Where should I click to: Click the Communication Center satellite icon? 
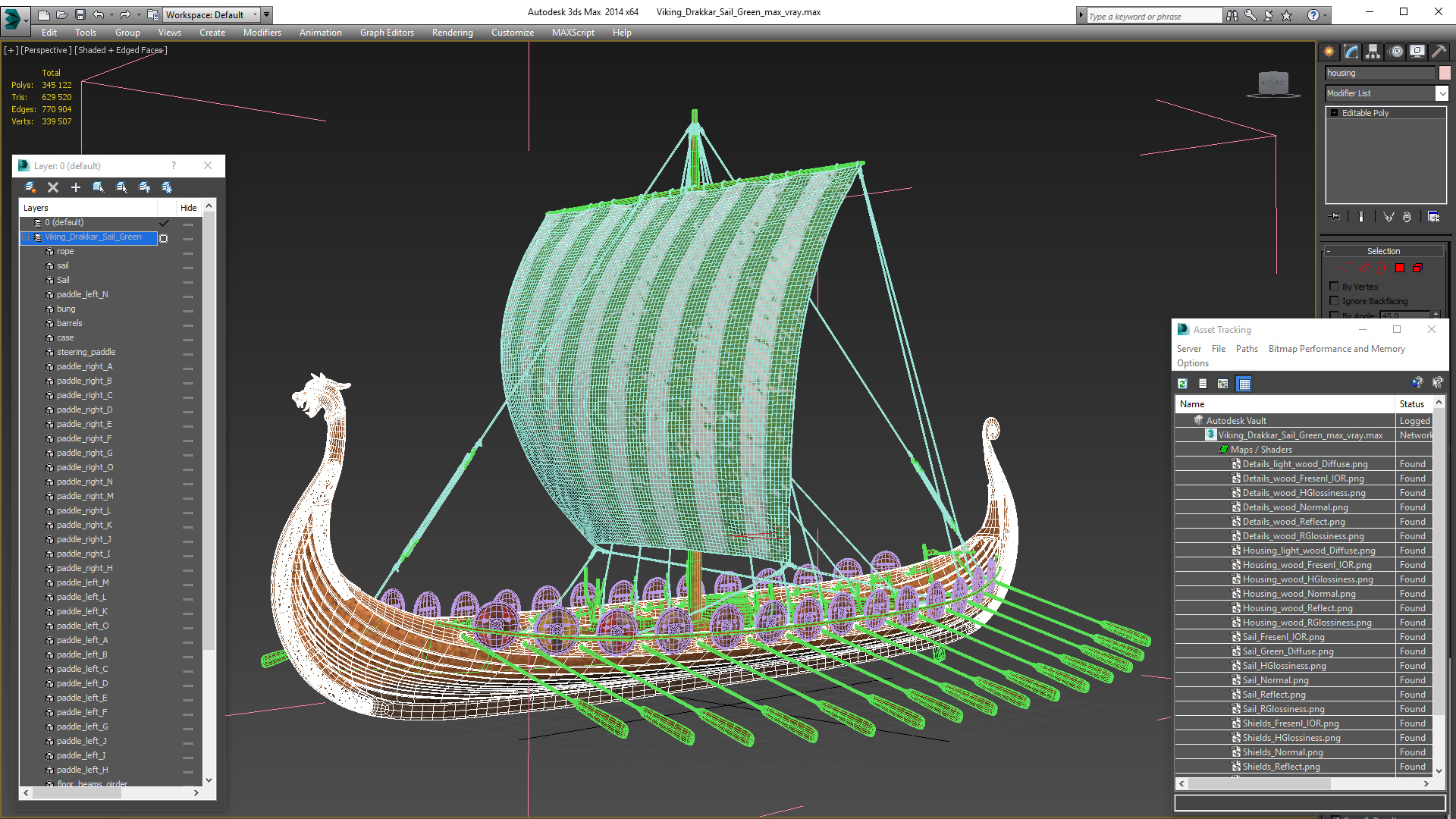click(1269, 15)
